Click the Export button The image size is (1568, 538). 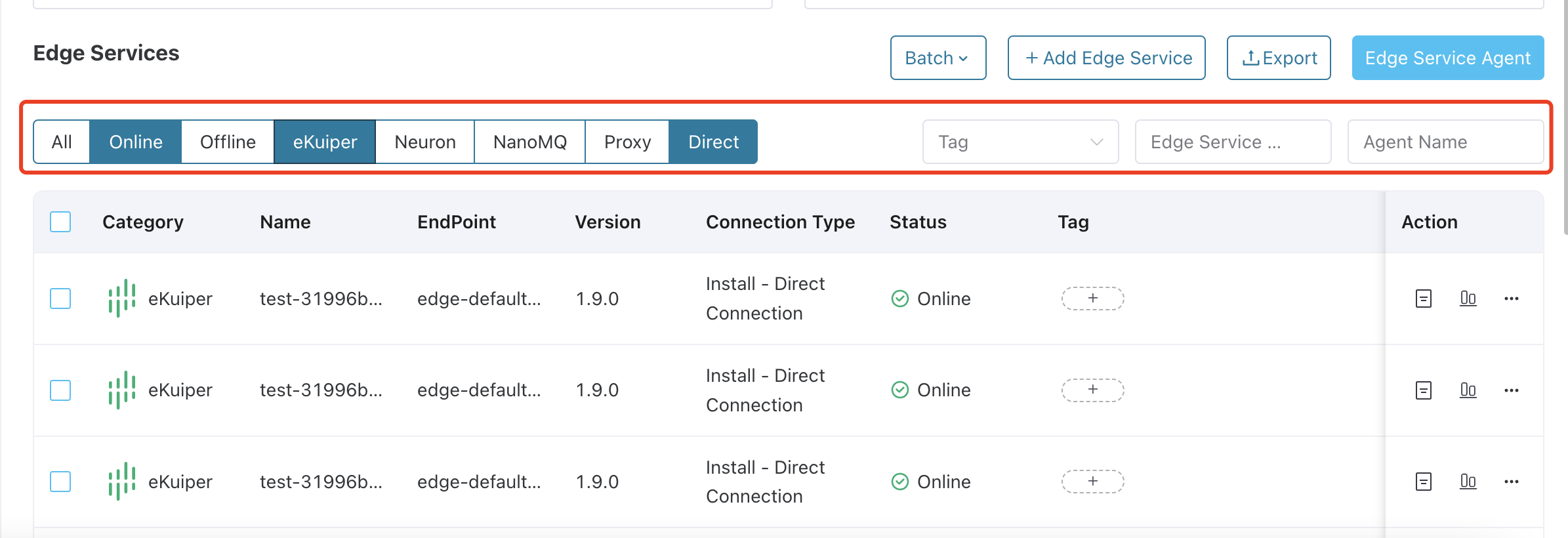(x=1279, y=58)
